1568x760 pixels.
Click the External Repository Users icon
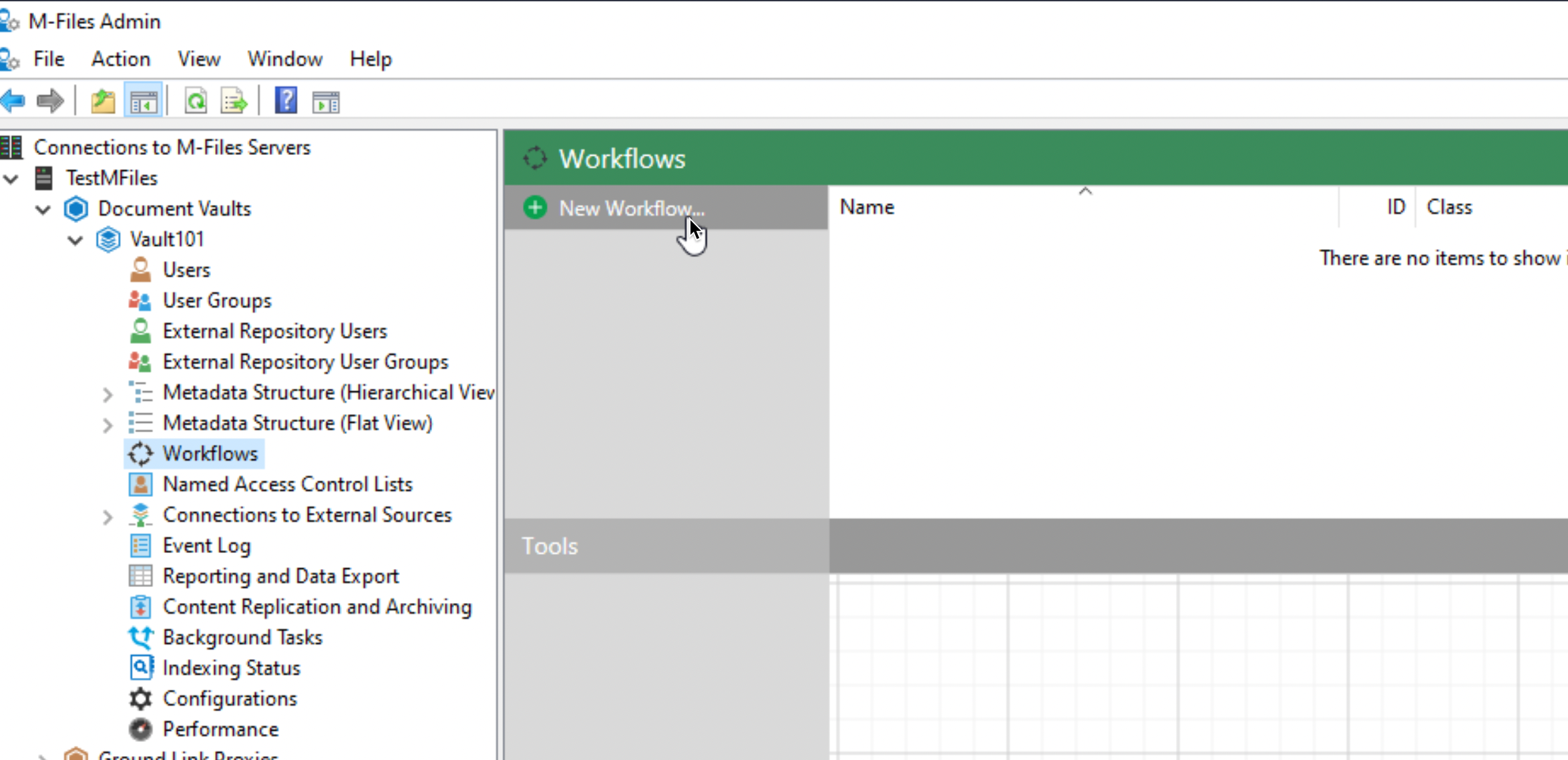click(140, 331)
